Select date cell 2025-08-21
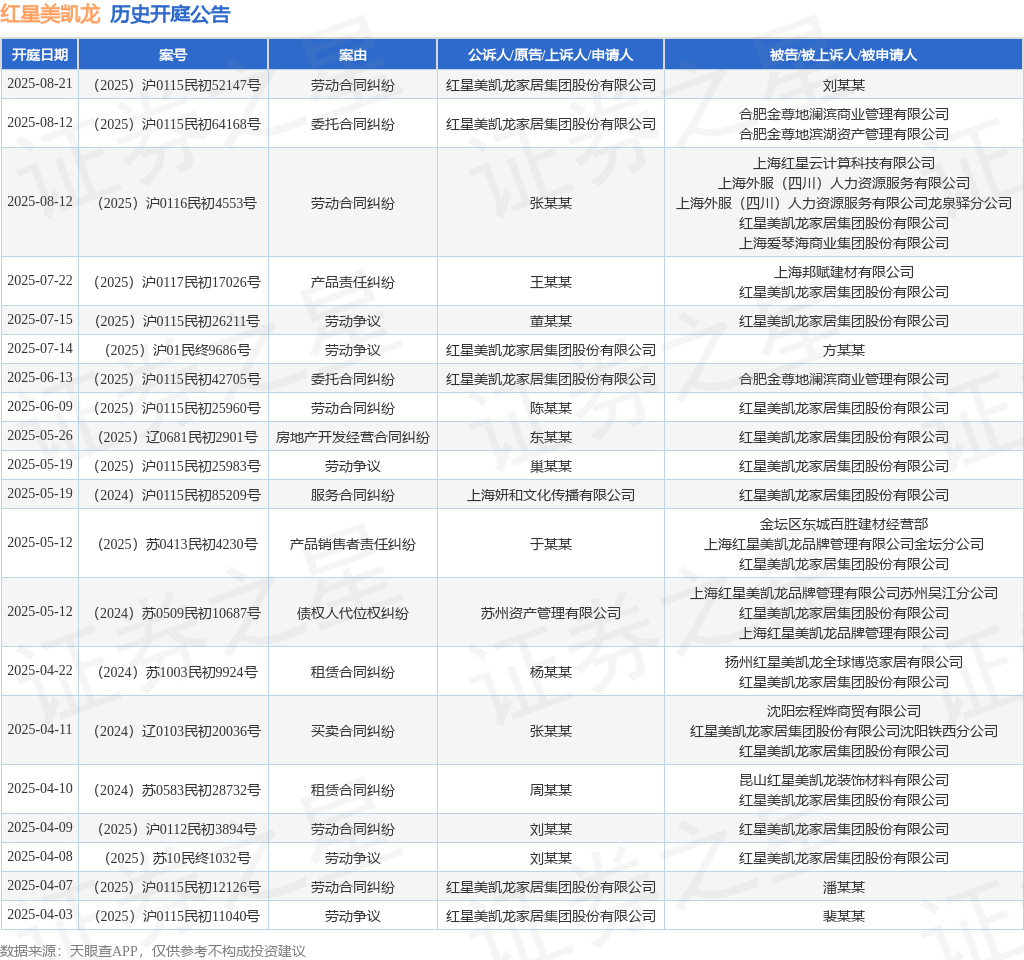Viewport: 1024px width, 960px height. coord(40,84)
